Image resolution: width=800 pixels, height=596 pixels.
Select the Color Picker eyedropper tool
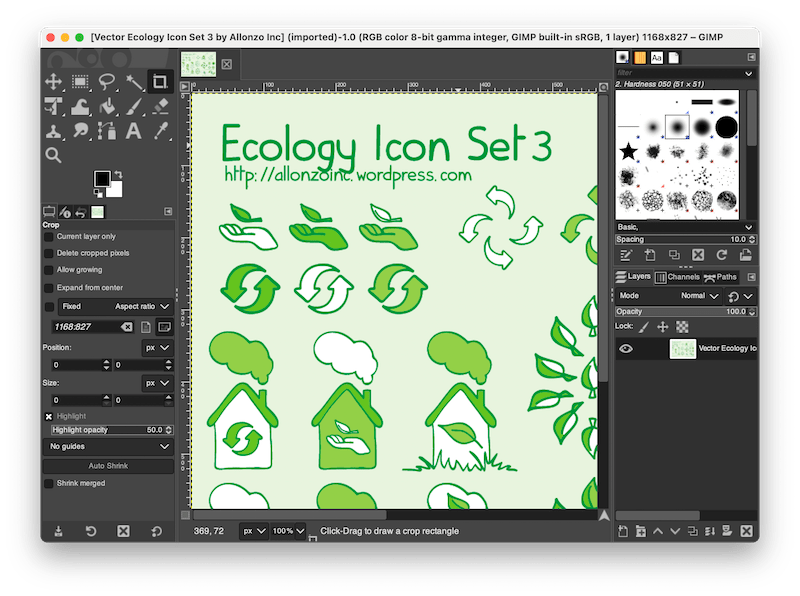[x=159, y=131]
